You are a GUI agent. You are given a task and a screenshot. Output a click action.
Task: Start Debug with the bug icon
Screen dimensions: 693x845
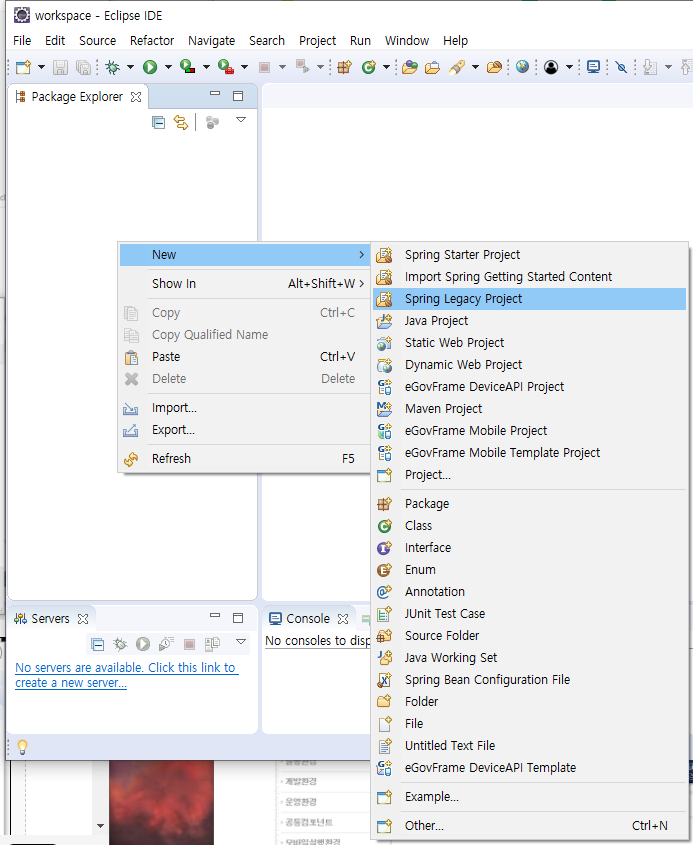click(113, 67)
